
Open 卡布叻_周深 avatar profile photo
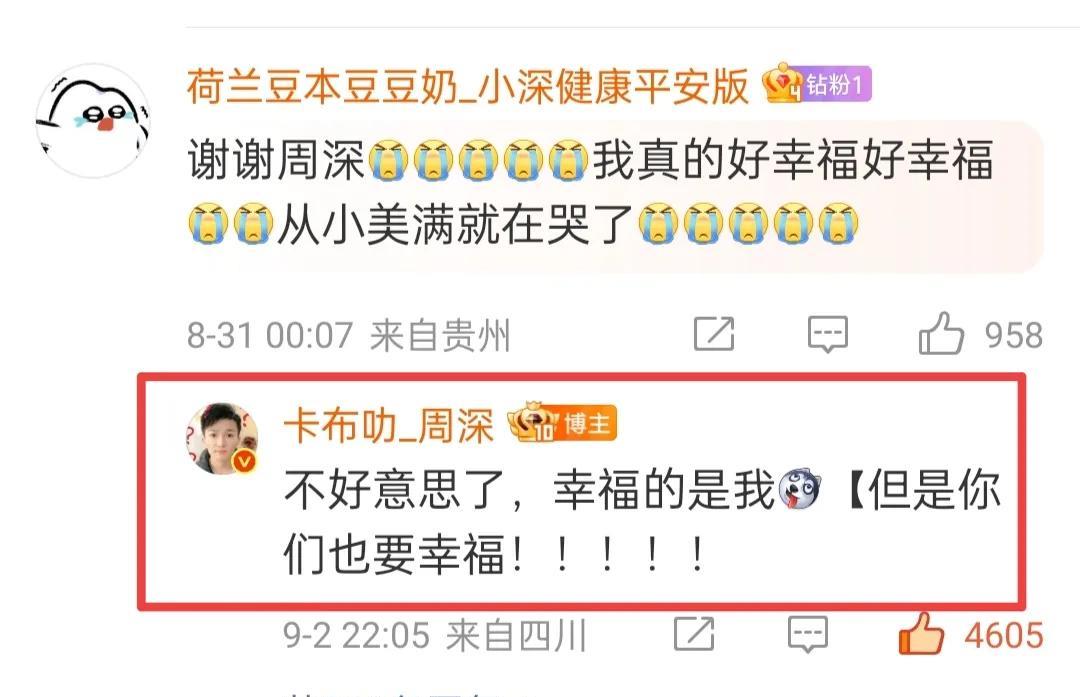tap(222, 439)
